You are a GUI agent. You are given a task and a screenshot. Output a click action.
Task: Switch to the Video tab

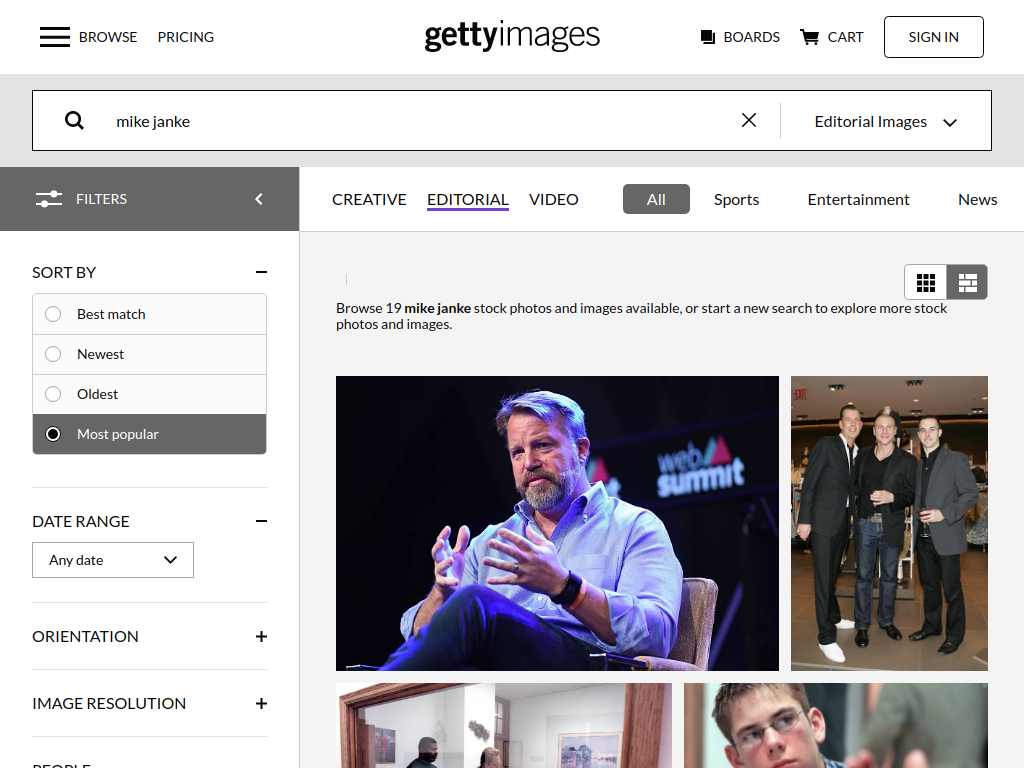[554, 199]
